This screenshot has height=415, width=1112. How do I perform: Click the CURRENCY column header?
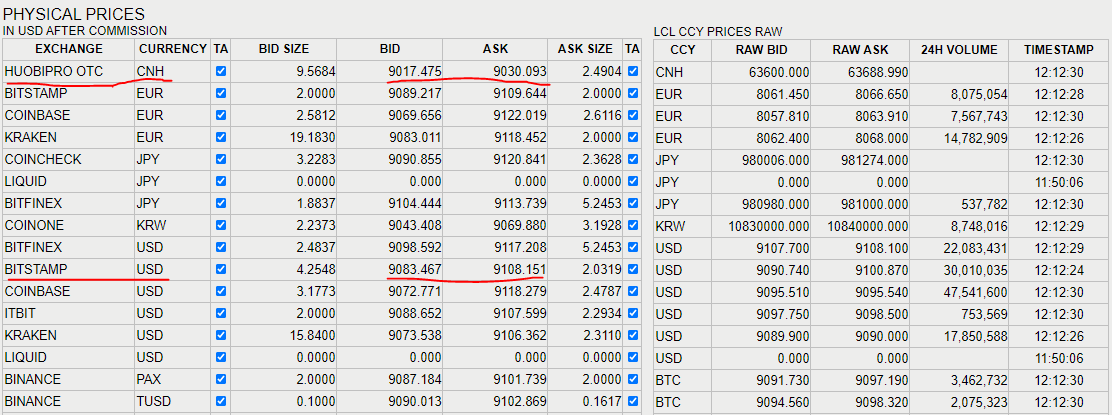coord(172,49)
